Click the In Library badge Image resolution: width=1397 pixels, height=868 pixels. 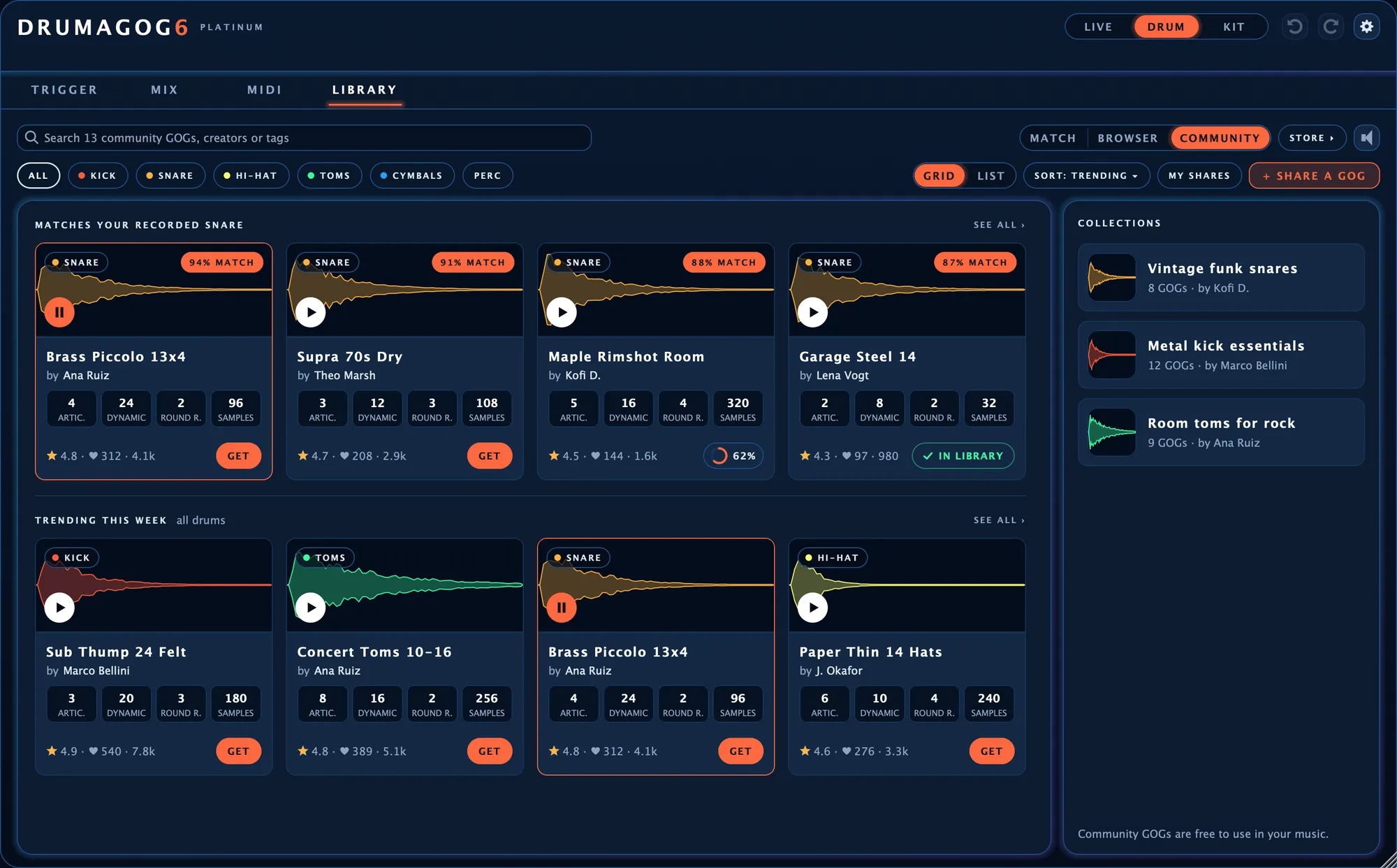coord(963,456)
